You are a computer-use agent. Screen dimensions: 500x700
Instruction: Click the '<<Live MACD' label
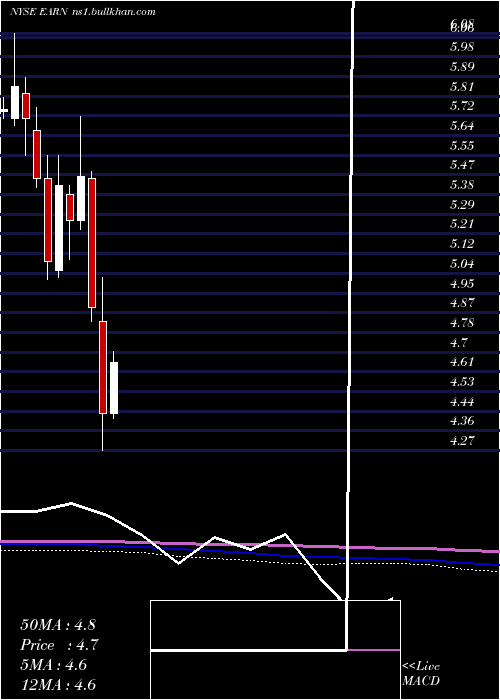(421, 674)
